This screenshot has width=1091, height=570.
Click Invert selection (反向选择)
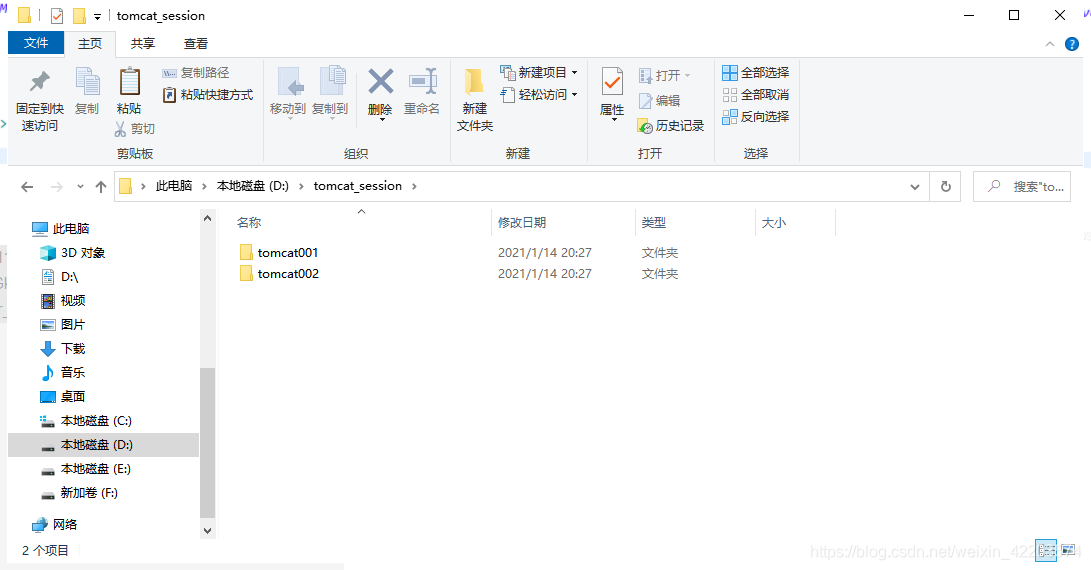point(756,117)
